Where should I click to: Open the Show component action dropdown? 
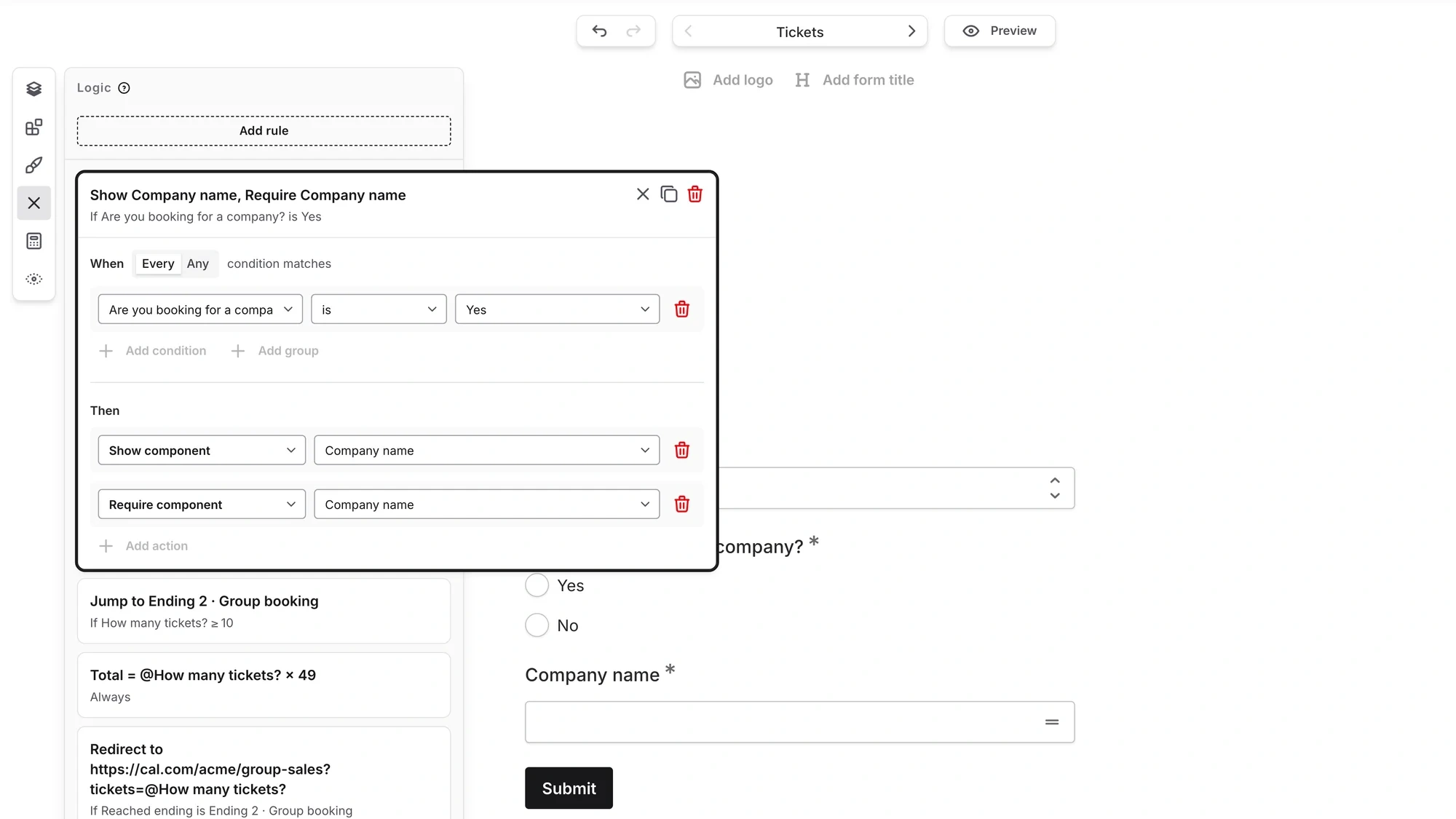(202, 451)
